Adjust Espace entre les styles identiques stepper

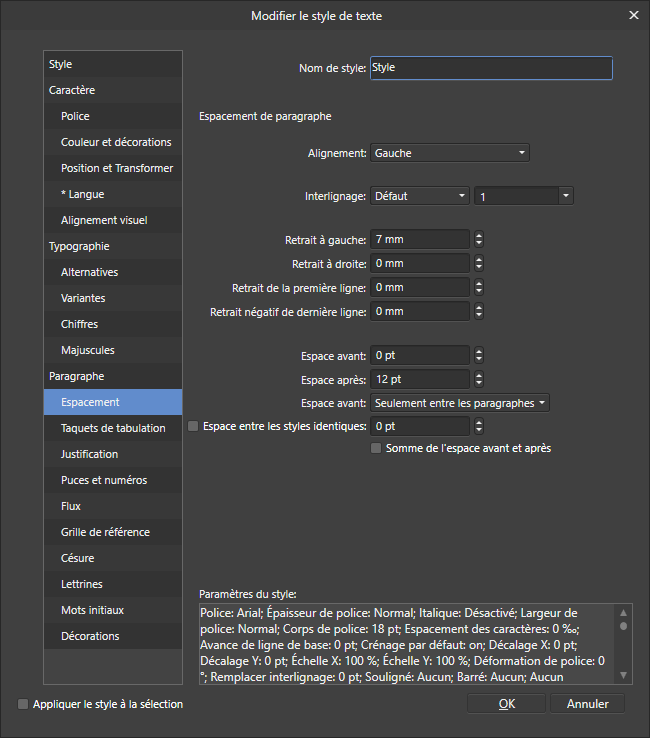(x=479, y=426)
